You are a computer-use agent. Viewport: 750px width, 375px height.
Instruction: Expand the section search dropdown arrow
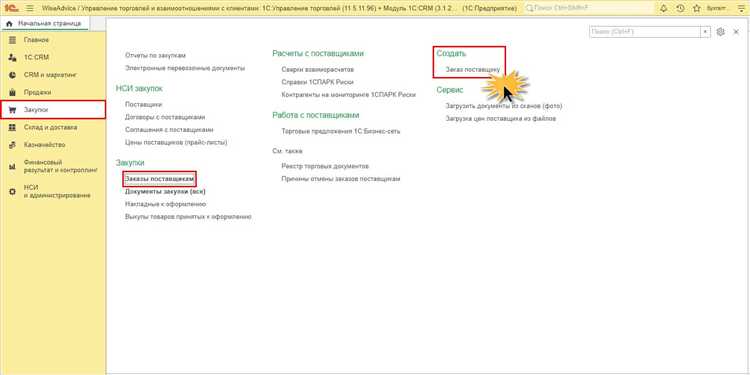706,32
